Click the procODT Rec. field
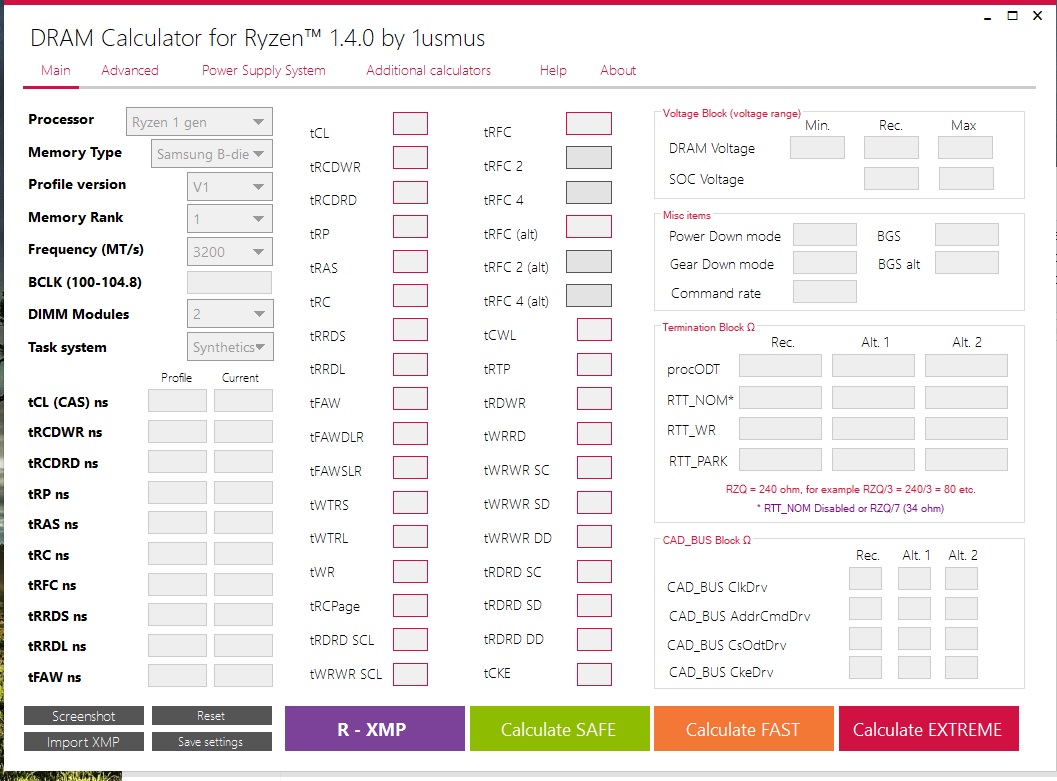The image size is (1057, 781). [781, 366]
